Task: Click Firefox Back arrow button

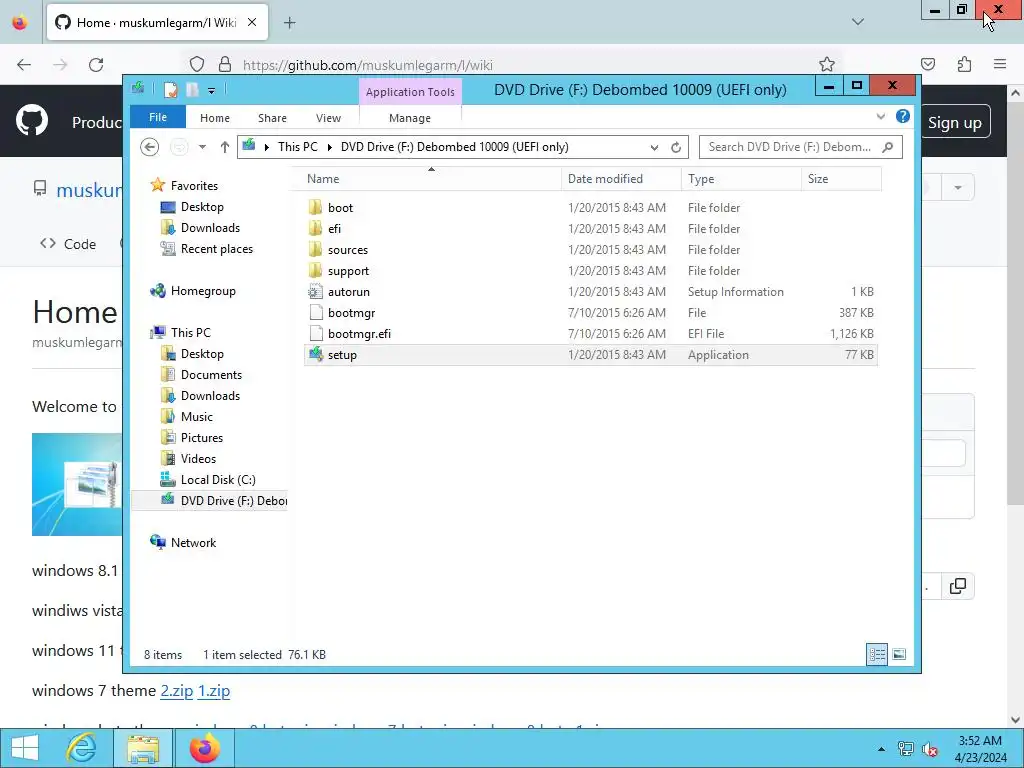Action: 24,65
